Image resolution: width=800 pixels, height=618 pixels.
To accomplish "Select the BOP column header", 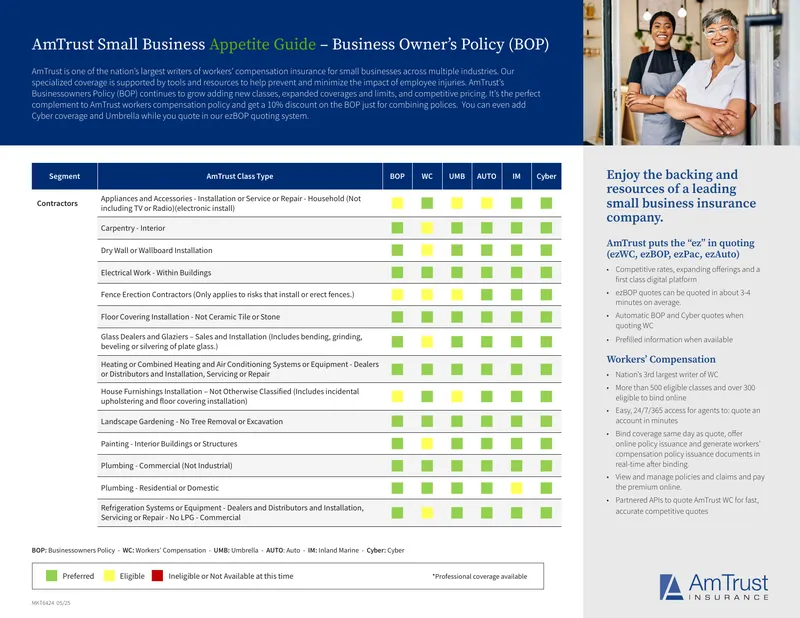I will click(x=397, y=176).
